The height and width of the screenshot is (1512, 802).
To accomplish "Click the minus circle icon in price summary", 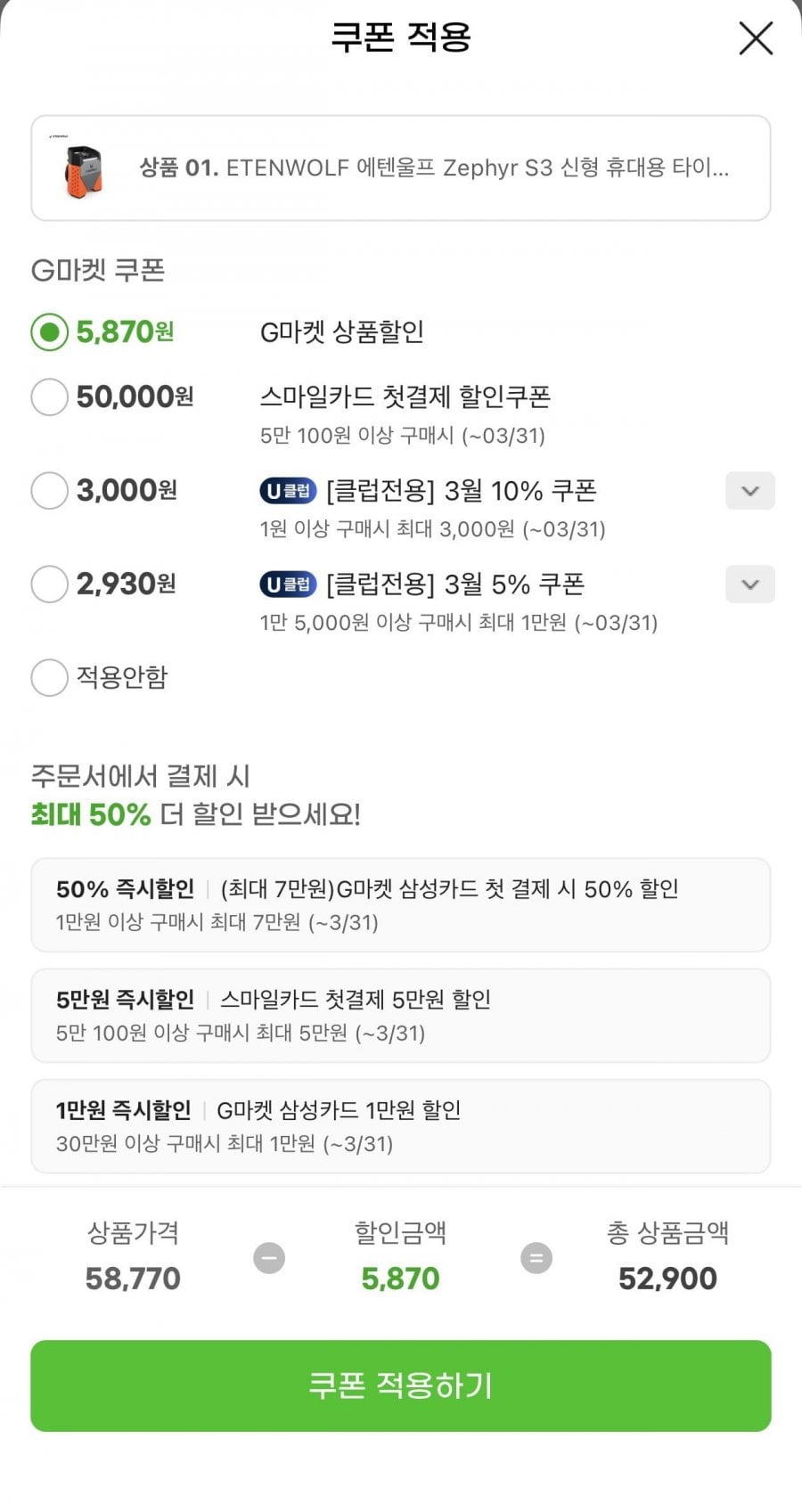I will pyautogui.click(x=269, y=1258).
